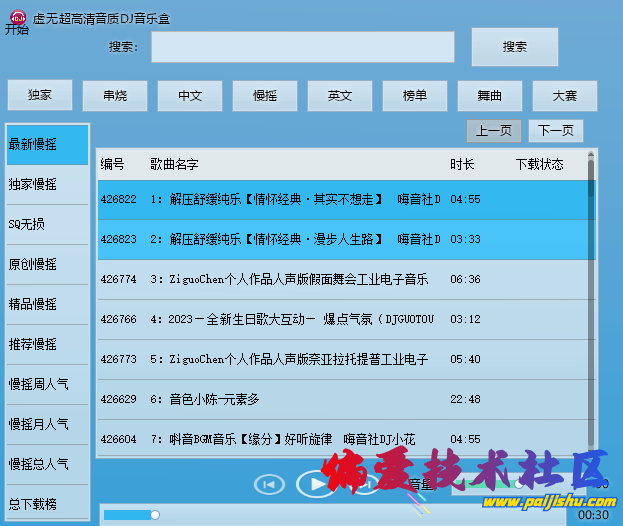Open the 串烧 category

click(x=115, y=96)
